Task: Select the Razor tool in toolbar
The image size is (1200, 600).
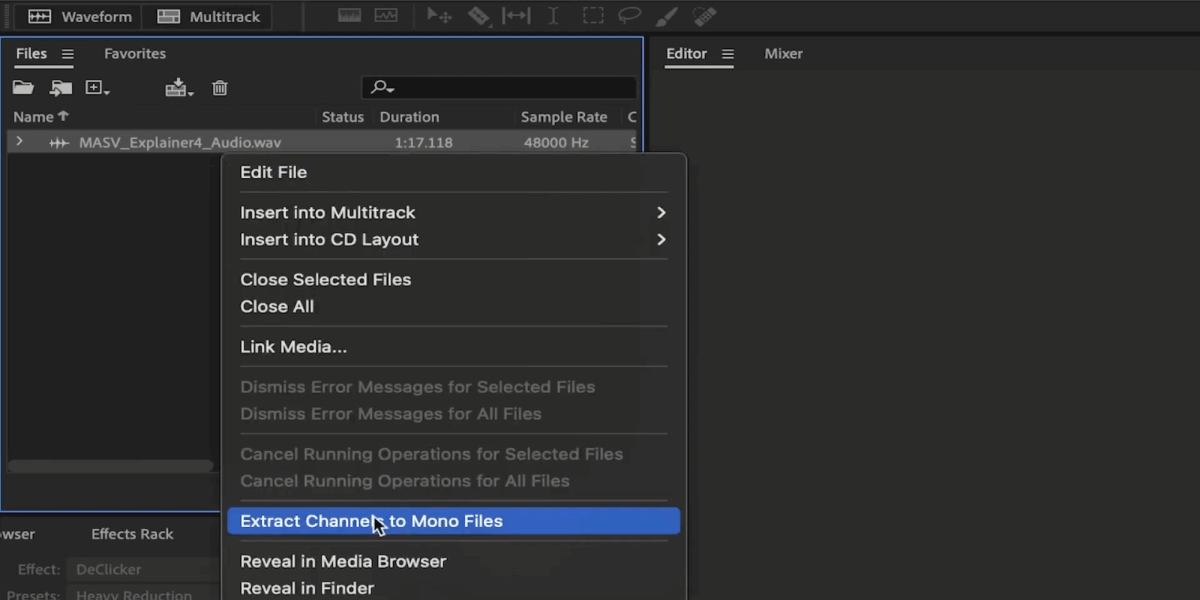Action: (479, 16)
